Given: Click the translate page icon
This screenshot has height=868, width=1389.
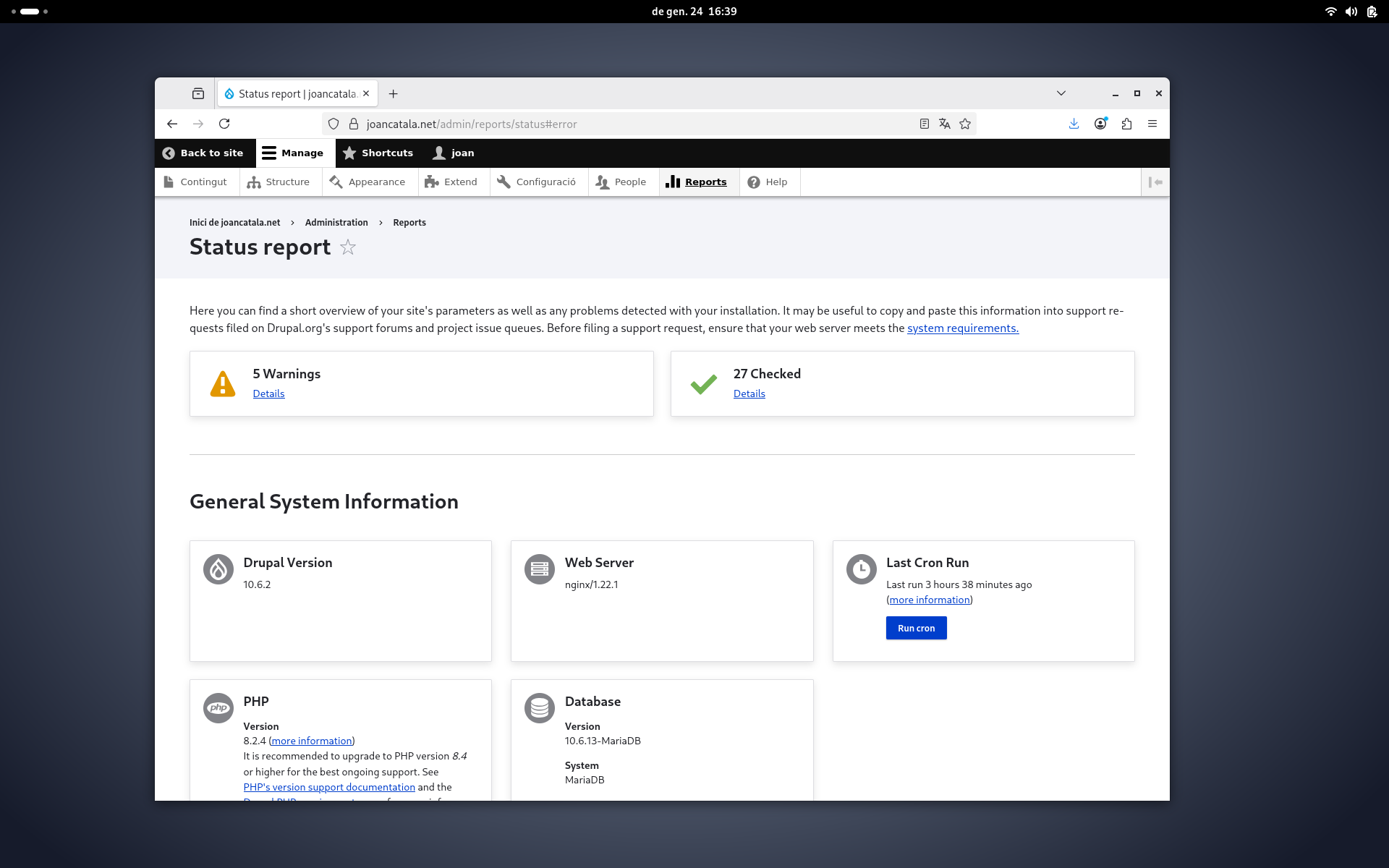Looking at the screenshot, I should tap(944, 124).
